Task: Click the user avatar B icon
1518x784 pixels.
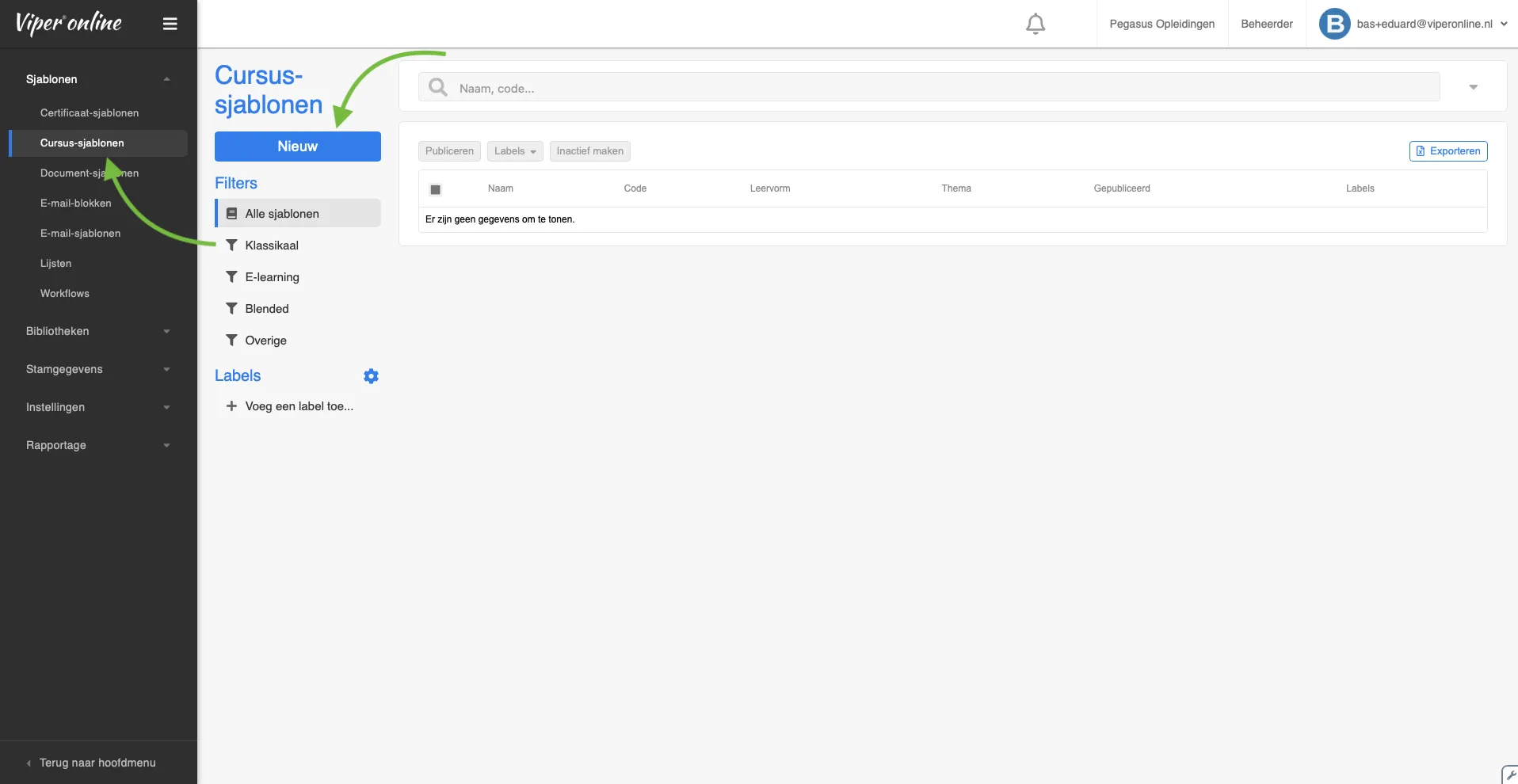Action: click(x=1334, y=24)
